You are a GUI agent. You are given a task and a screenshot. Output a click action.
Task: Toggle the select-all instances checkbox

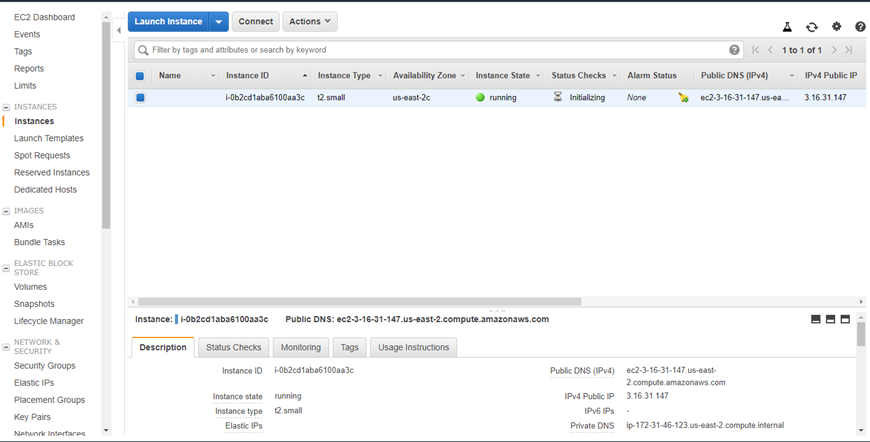[140, 76]
